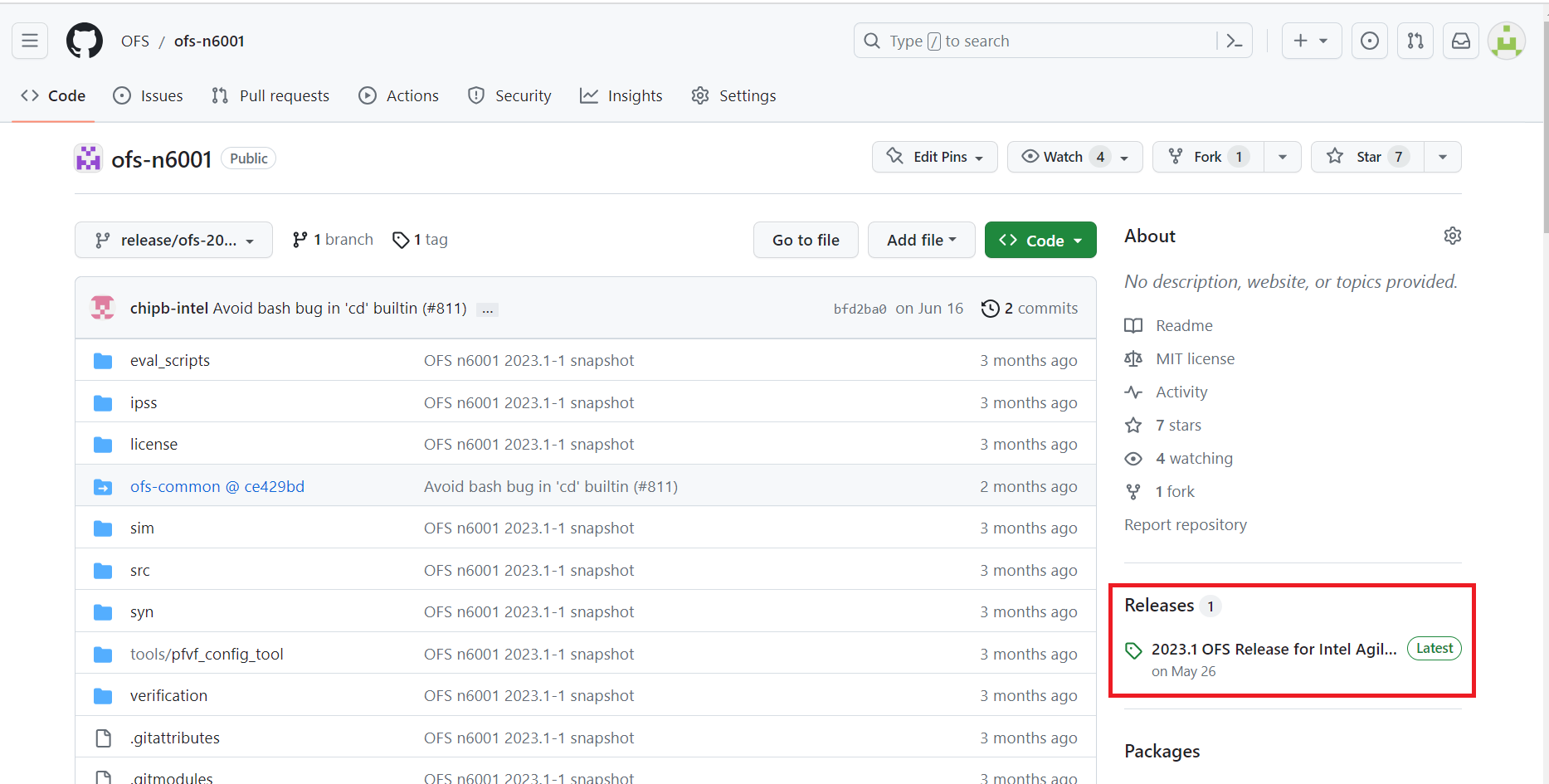Click the GitHub logo icon
Viewport: 1549px width, 784px height.
click(85, 41)
